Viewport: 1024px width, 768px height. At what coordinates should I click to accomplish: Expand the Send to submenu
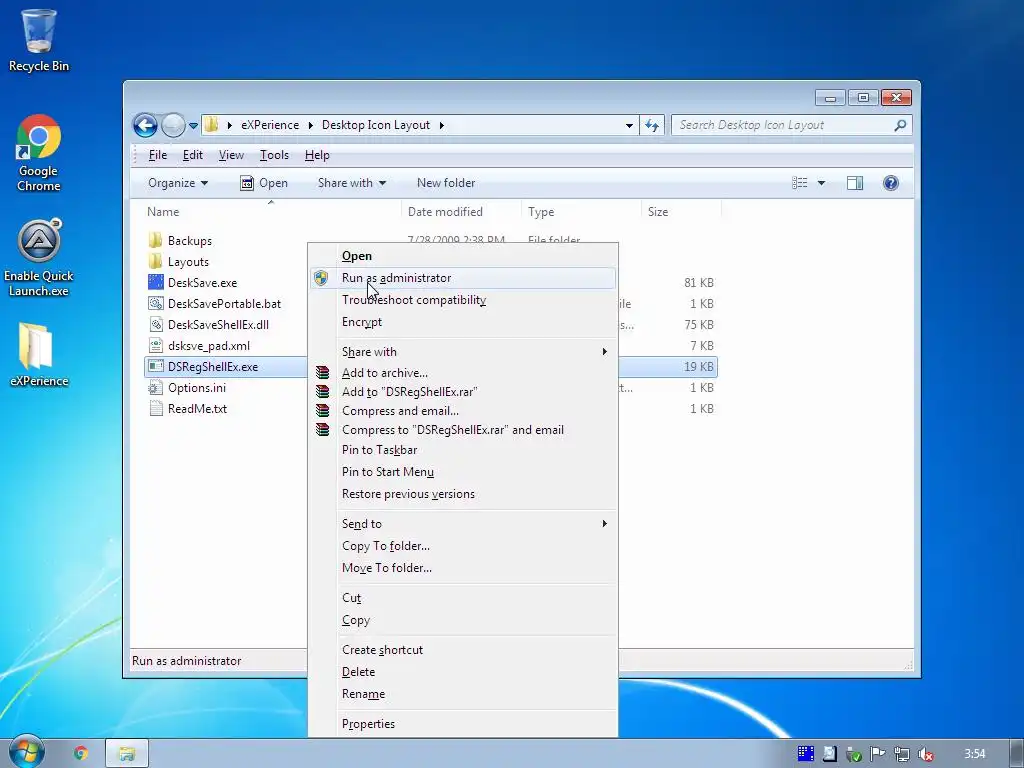tap(463, 524)
